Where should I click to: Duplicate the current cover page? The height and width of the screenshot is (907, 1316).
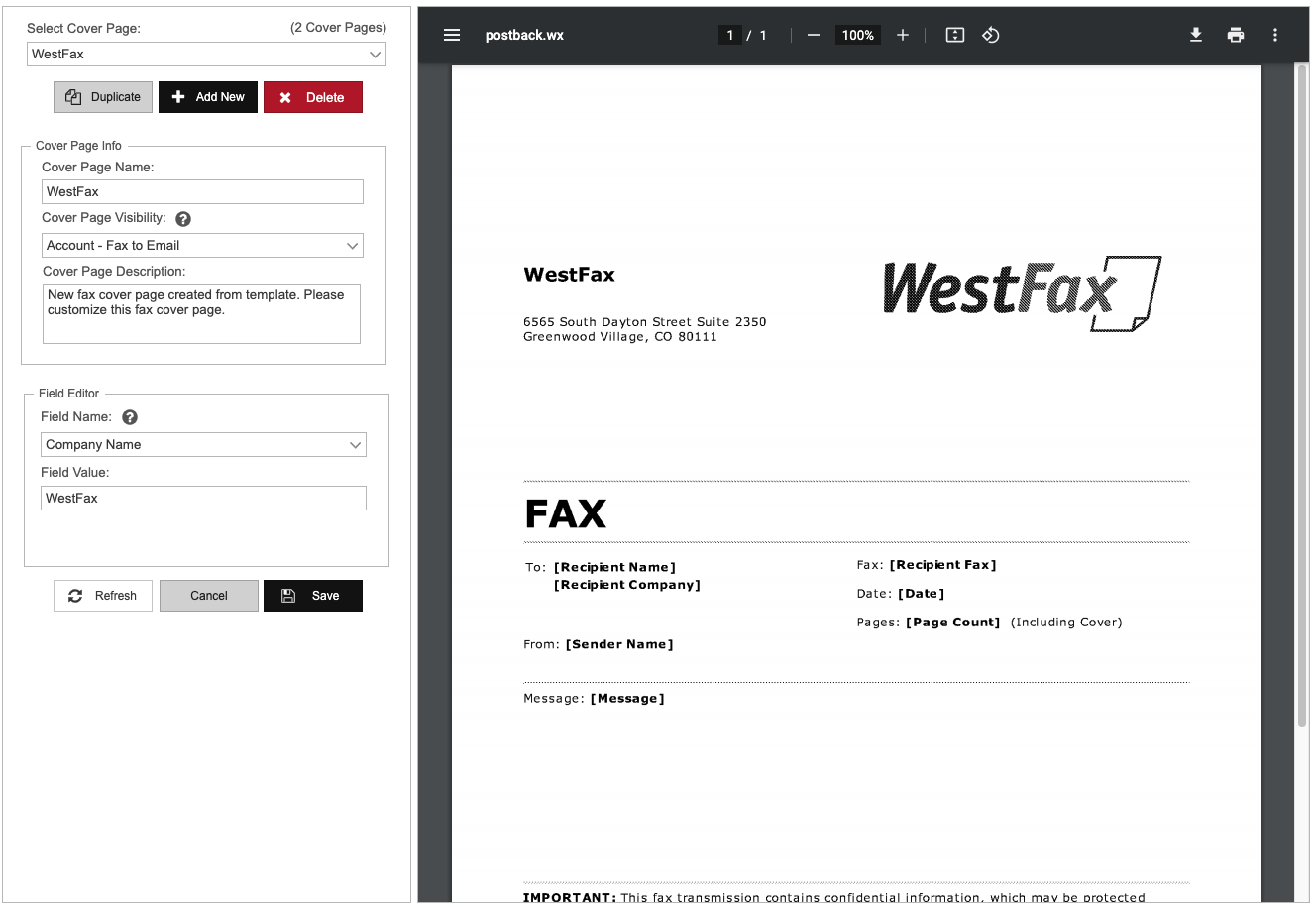(103, 97)
